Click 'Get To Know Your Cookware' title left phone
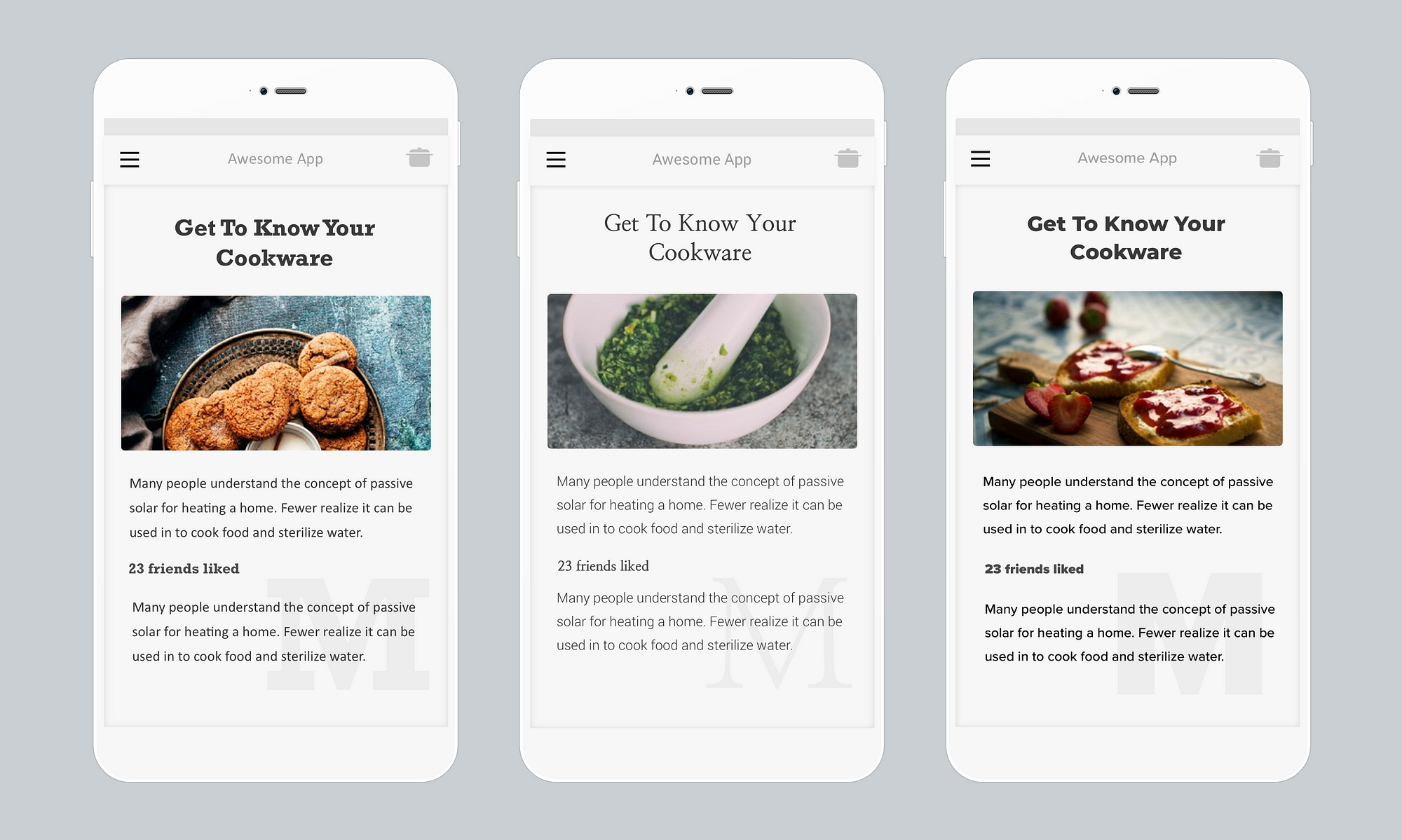 [275, 240]
